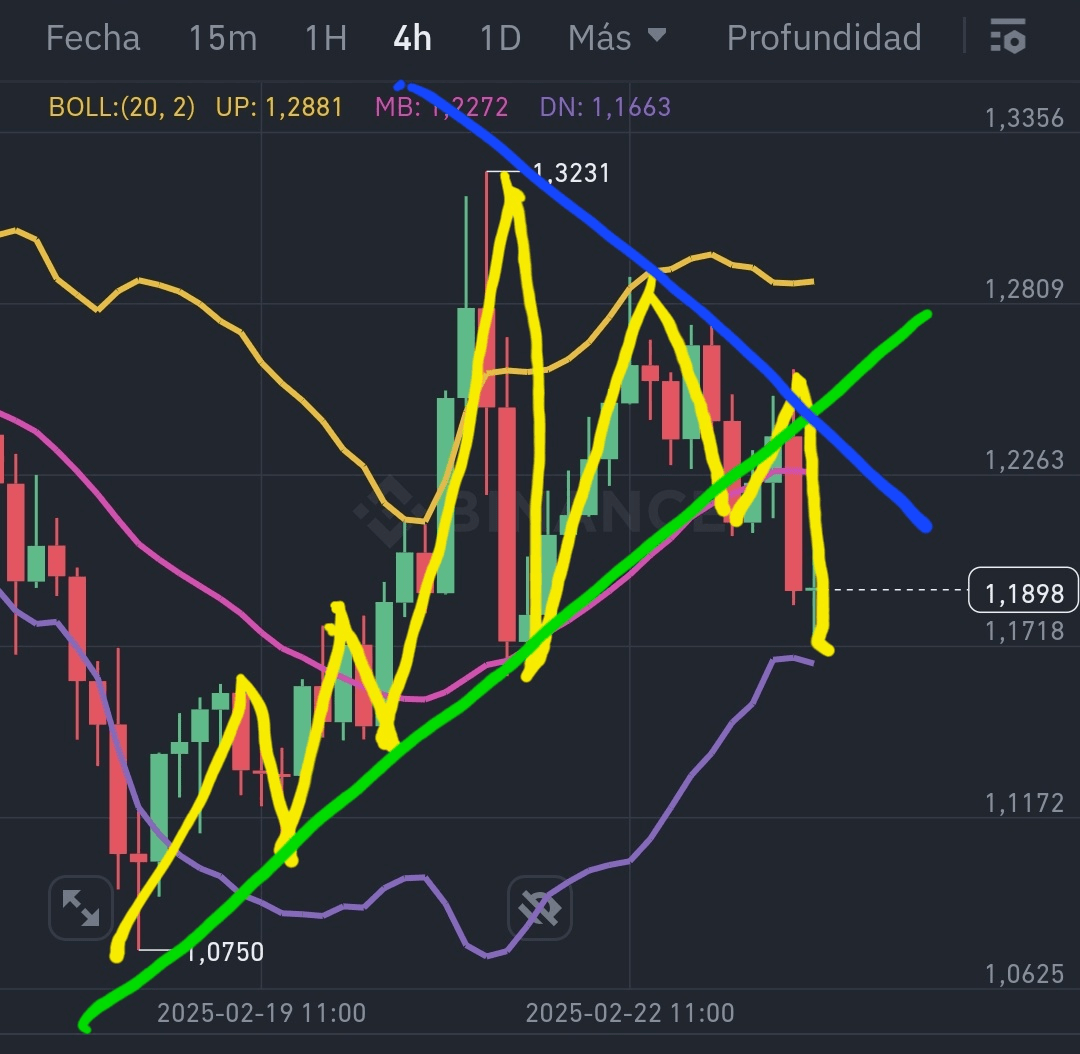1080x1054 pixels.
Task: Open the Profundidad depth chart tab
Action: click(x=824, y=37)
